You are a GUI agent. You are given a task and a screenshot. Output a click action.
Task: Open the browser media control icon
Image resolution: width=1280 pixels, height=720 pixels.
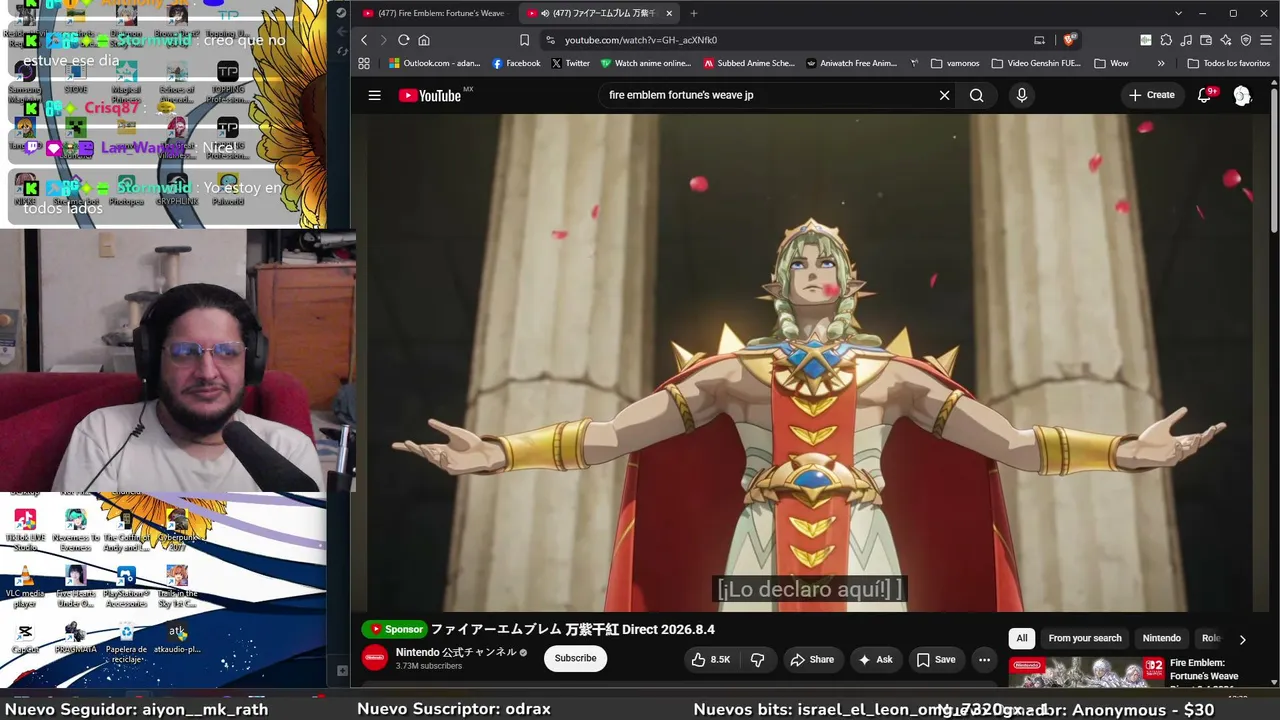tap(1186, 40)
